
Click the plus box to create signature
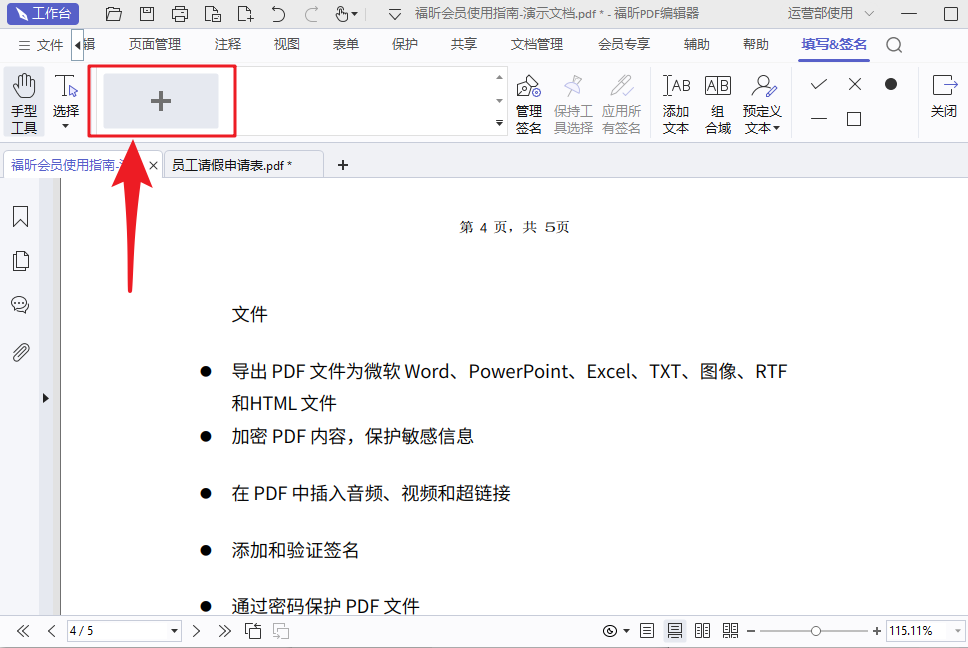pos(161,101)
